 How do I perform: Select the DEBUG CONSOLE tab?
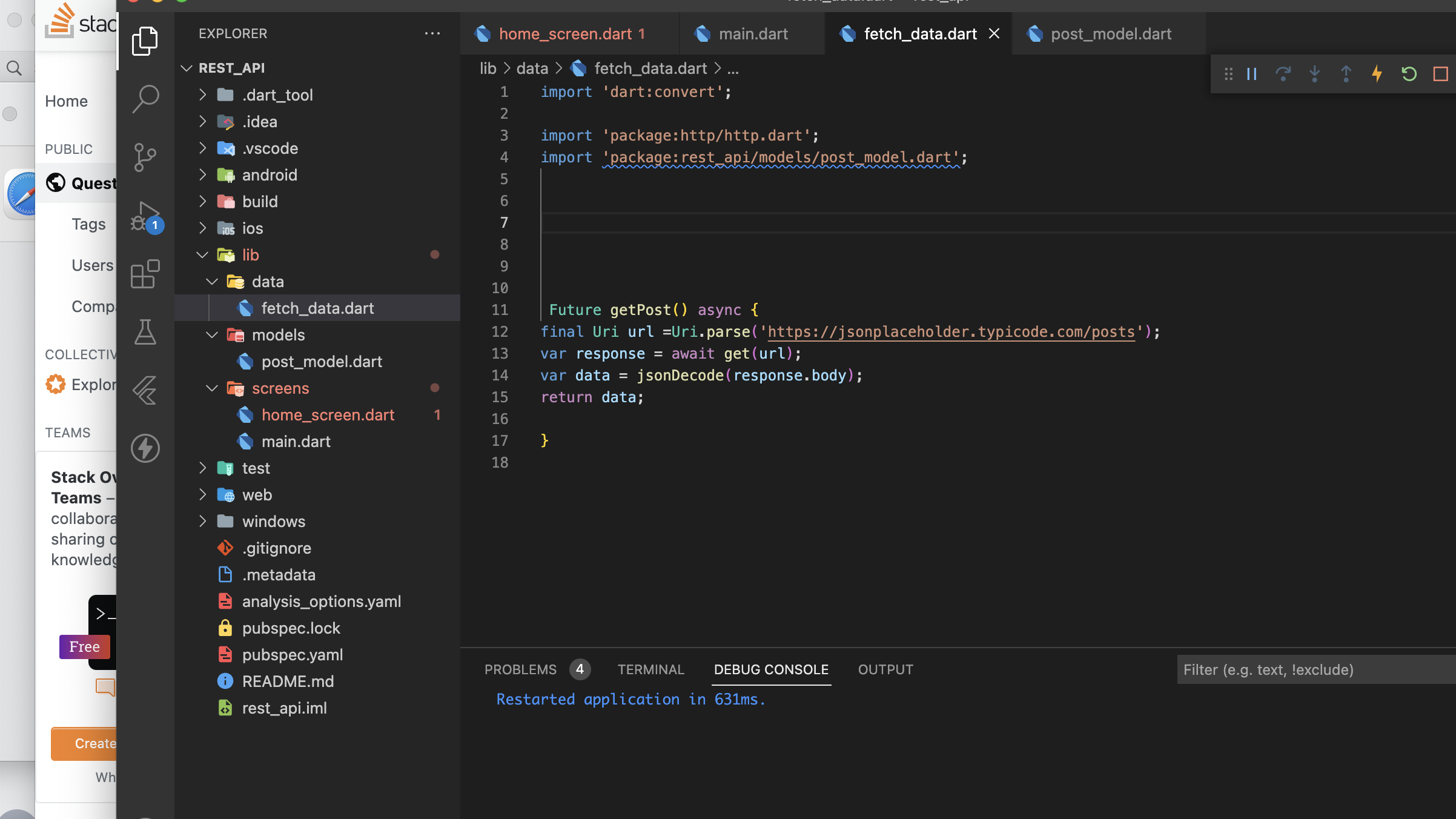(771, 669)
